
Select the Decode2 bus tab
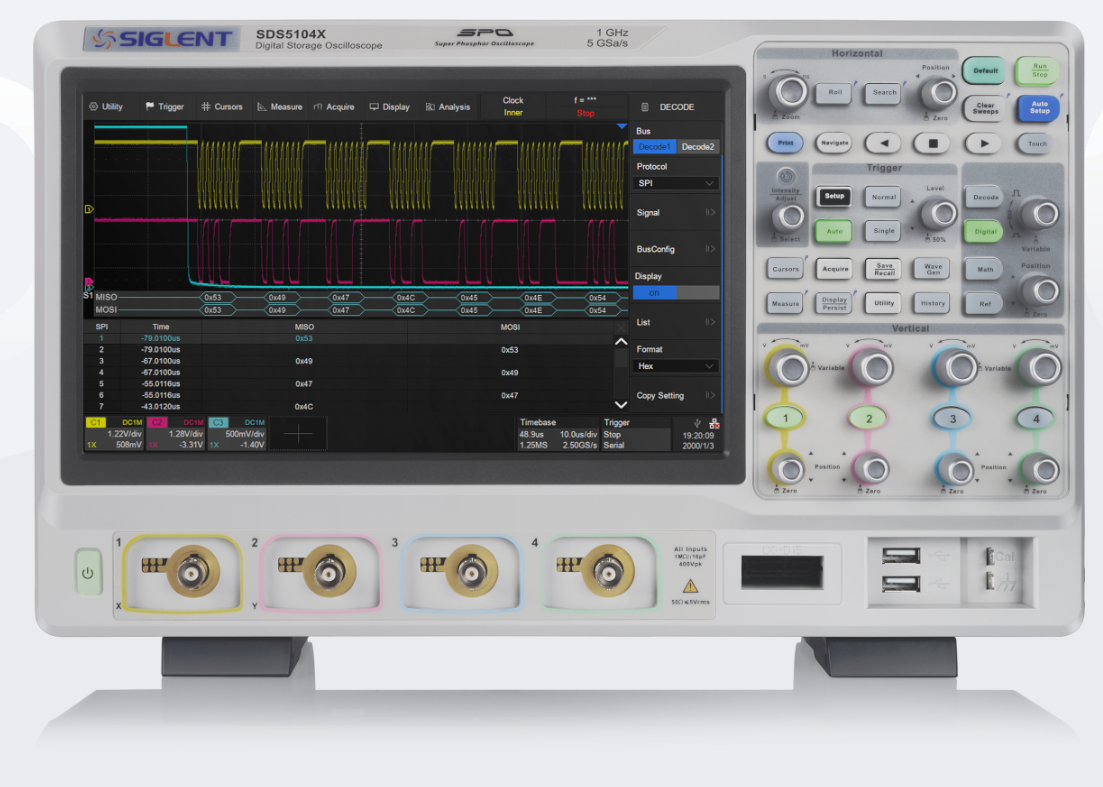pyautogui.click(x=698, y=147)
